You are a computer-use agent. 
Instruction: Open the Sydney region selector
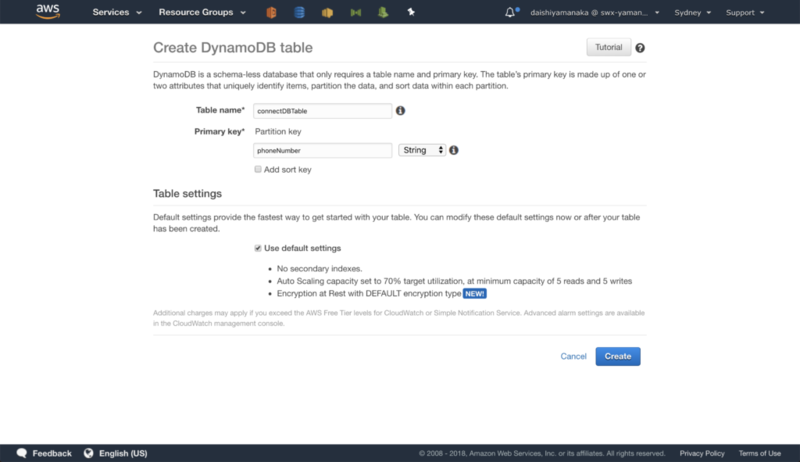coord(692,12)
